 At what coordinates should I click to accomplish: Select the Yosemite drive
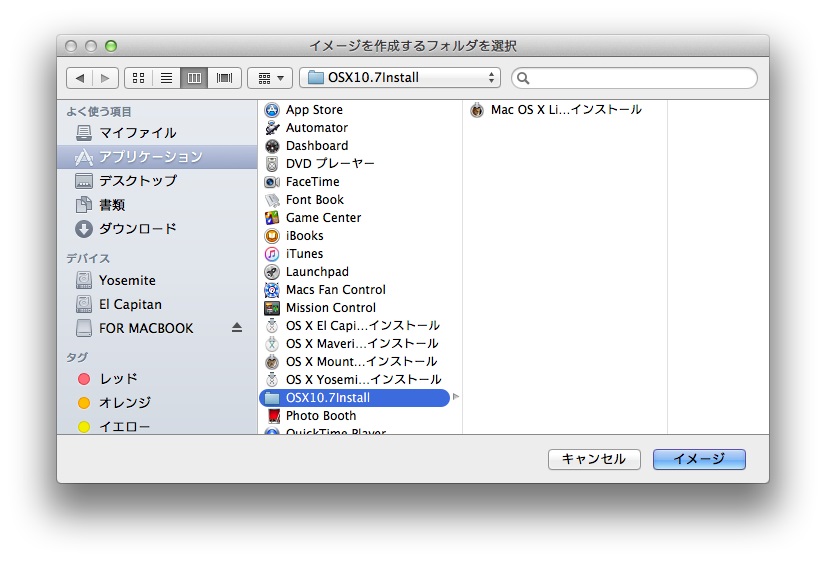[157, 280]
